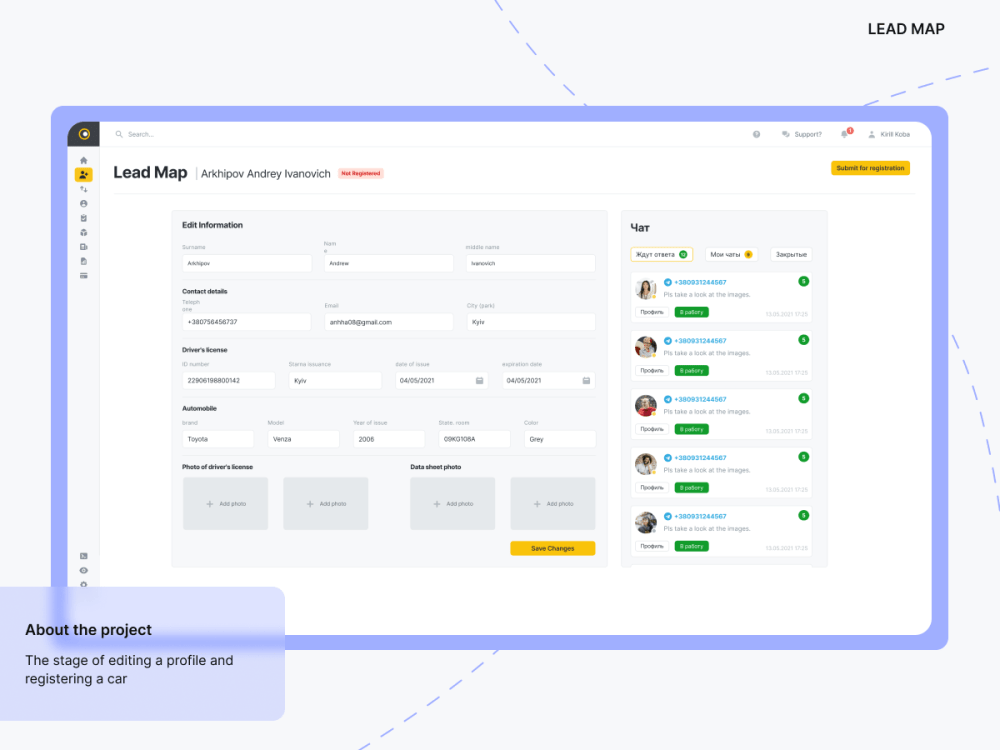Add second Data sheet photo
The width and height of the screenshot is (1000, 750).
coord(553,504)
